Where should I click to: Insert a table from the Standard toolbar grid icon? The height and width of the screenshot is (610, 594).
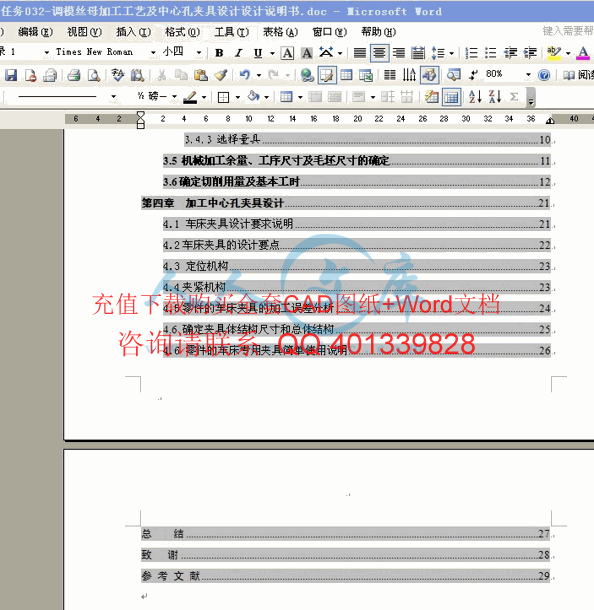click(x=346, y=75)
